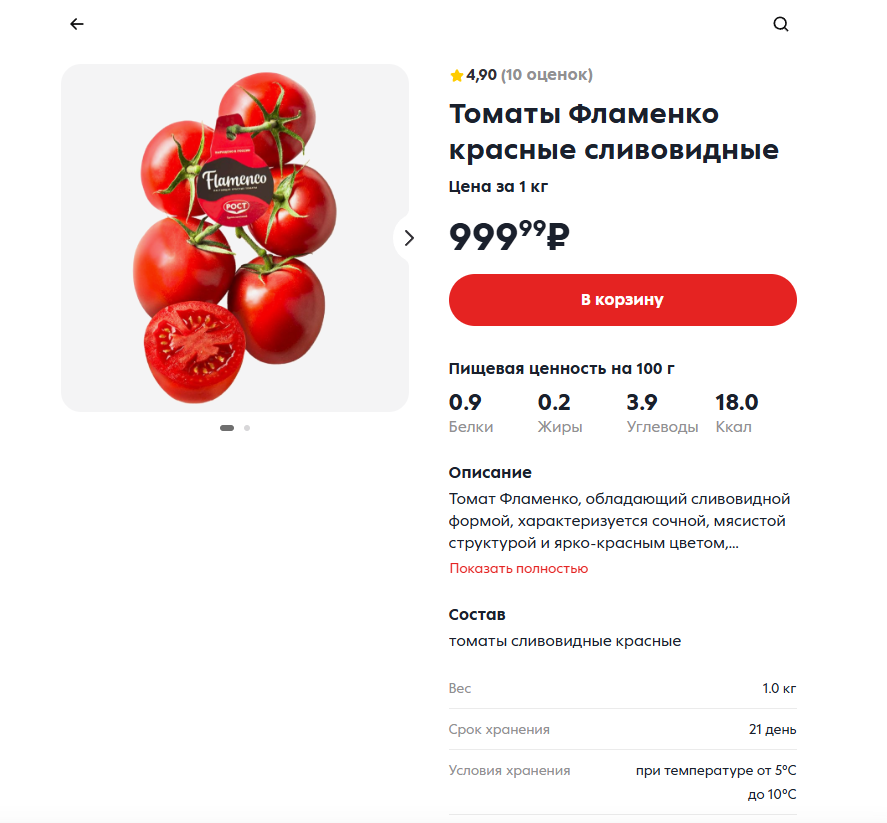Open the 10 оценок ratings count
This screenshot has width=887, height=823.
pos(547,75)
